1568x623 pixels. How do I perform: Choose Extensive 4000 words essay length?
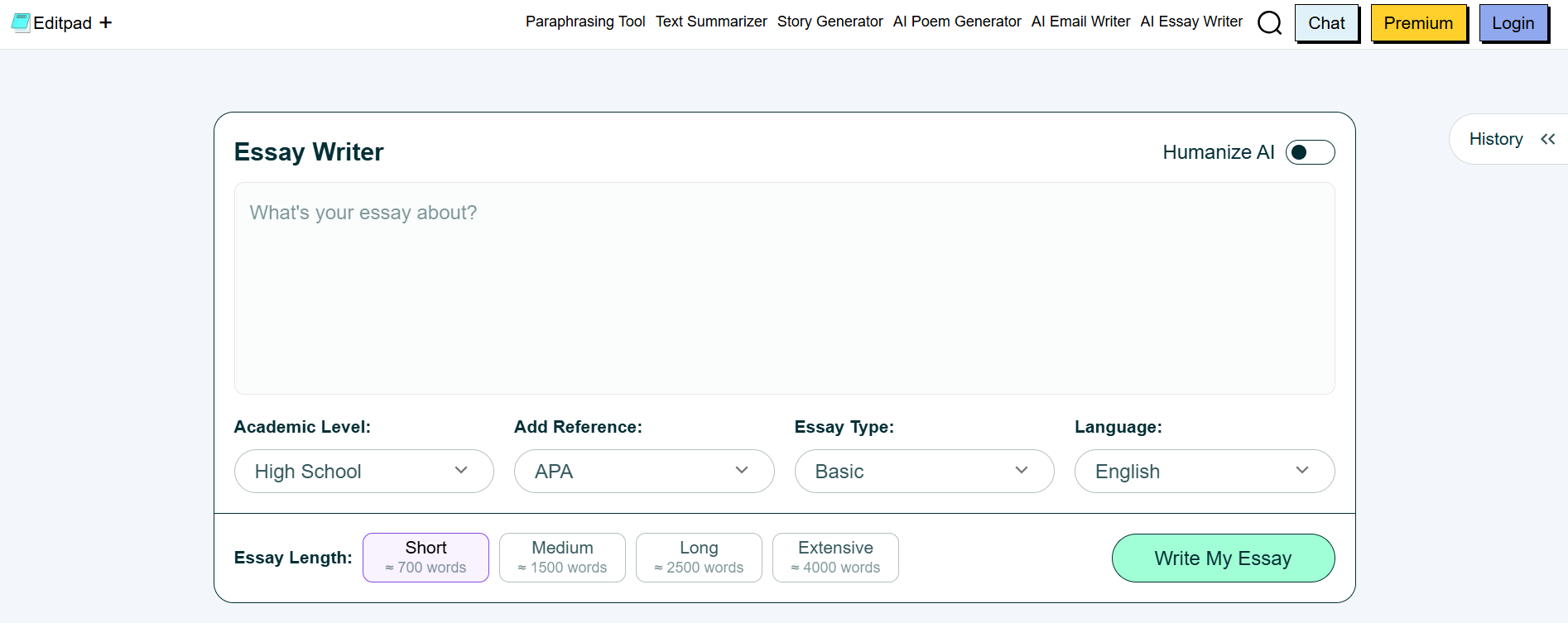(x=835, y=558)
